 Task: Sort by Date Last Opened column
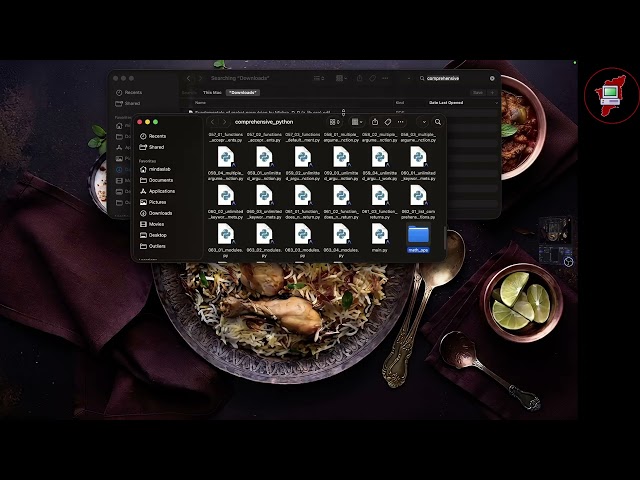tap(446, 103)
